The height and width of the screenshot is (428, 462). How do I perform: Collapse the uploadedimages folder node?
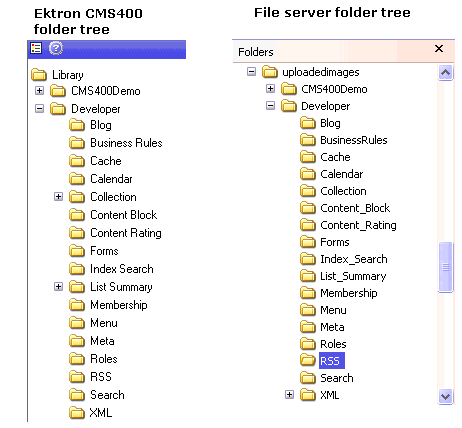tap(251, 72)
